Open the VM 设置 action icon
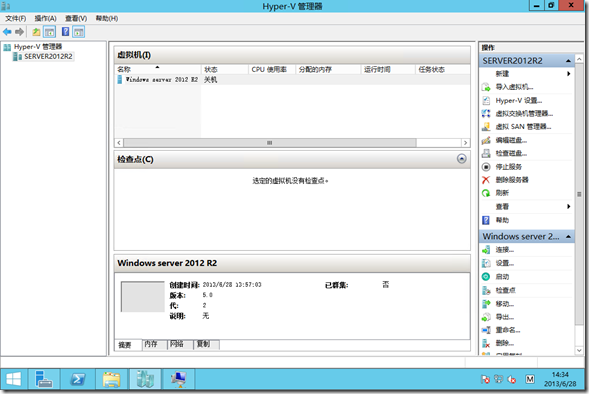 click(x=486, y=263)
